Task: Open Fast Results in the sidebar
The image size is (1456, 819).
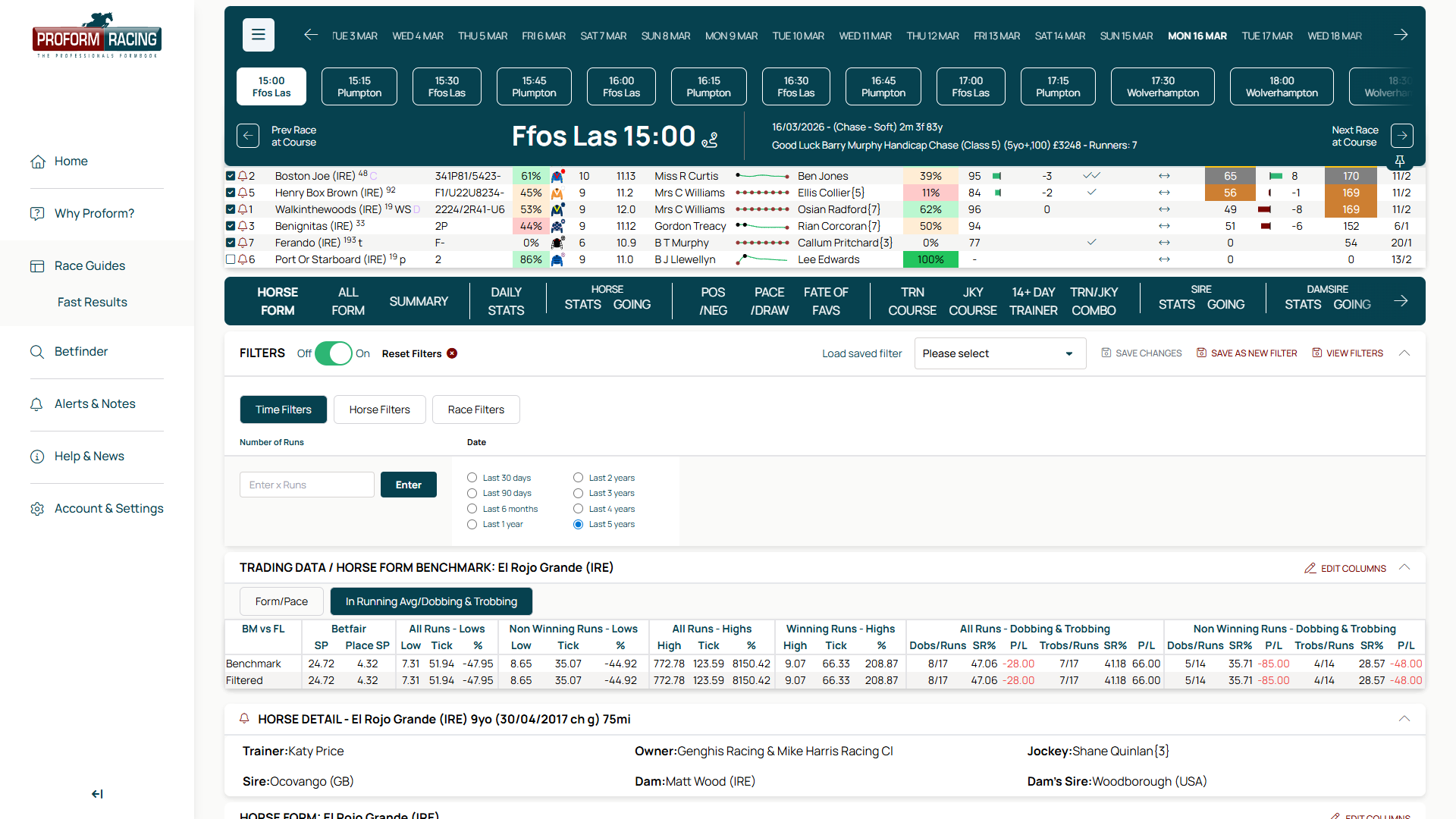Action: pyautogui.click(x=93, y=303)
